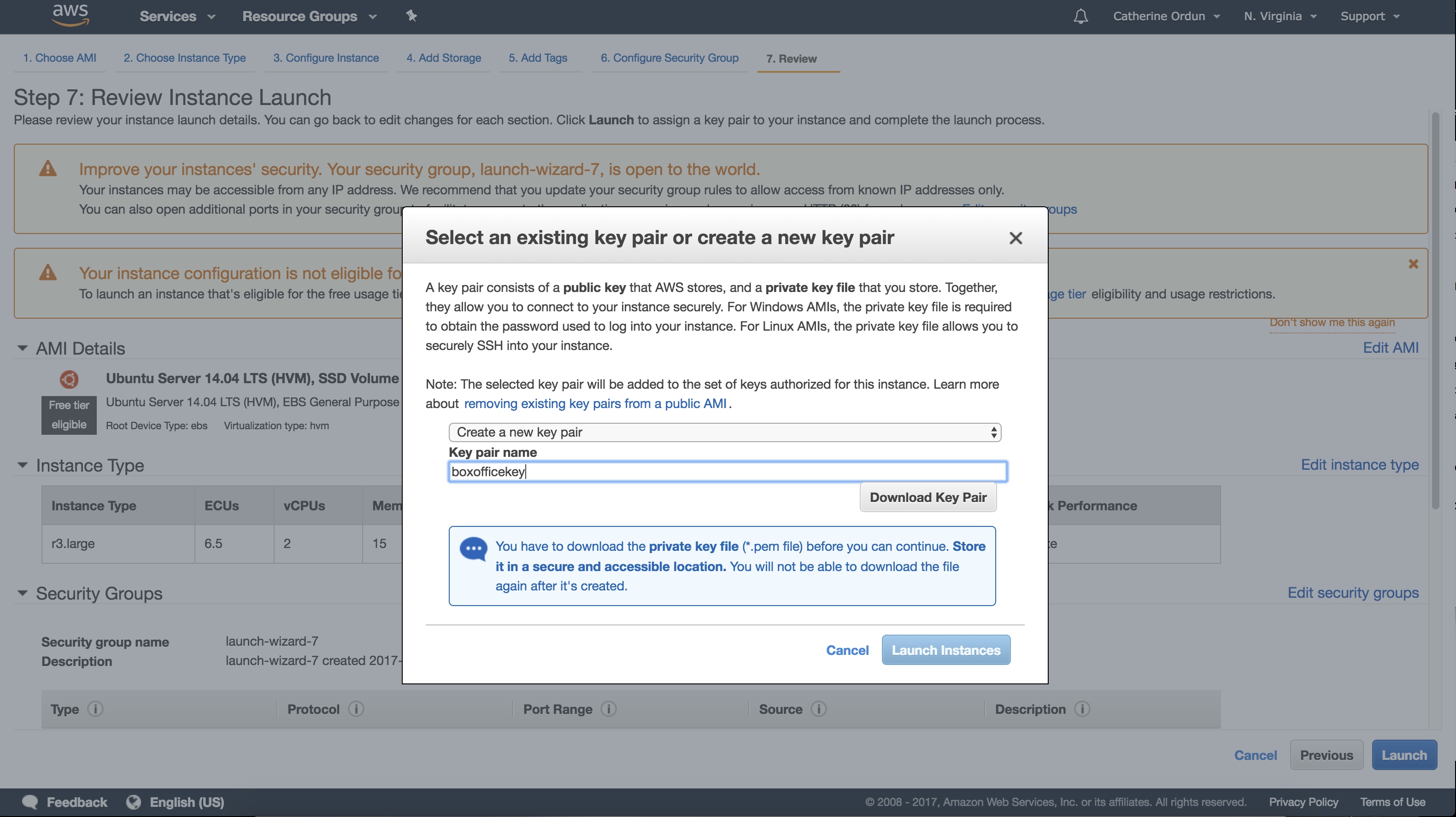Open the notifications bell icon

coord(1080,17)
